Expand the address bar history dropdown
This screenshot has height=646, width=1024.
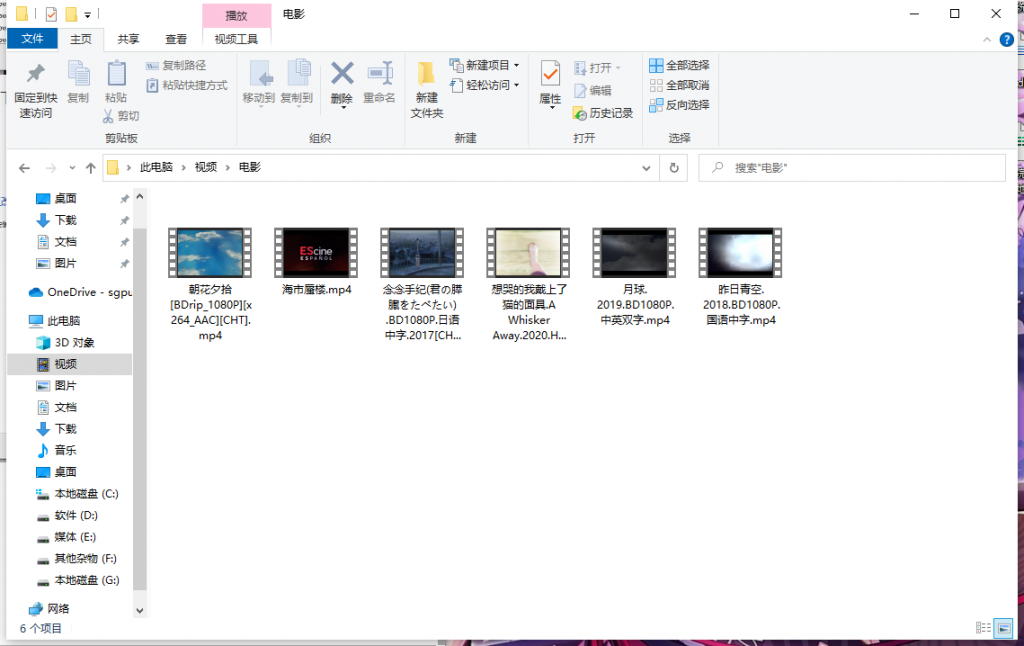pos(646,168)
